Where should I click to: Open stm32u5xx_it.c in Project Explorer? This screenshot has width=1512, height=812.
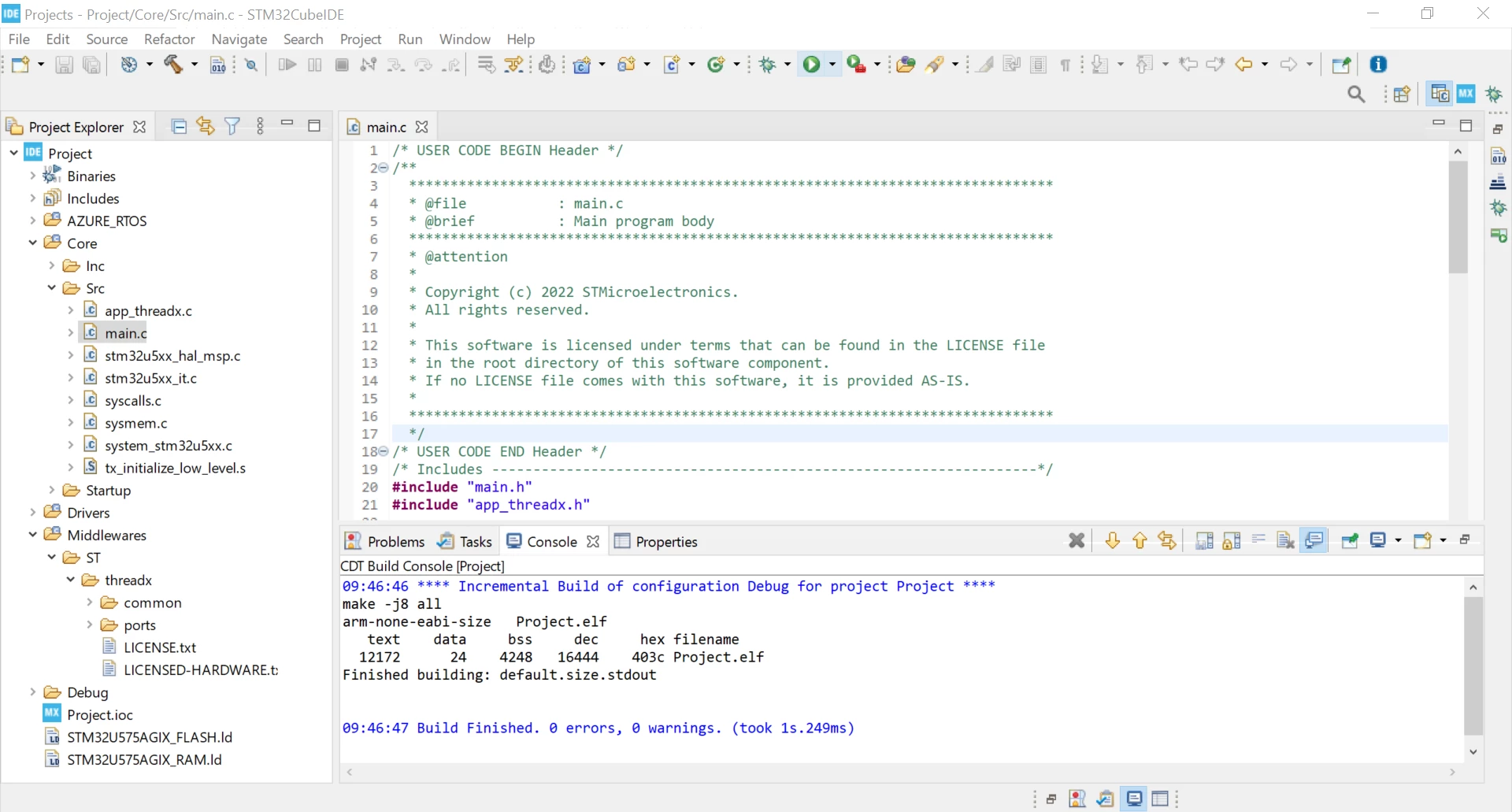[150, 378]
